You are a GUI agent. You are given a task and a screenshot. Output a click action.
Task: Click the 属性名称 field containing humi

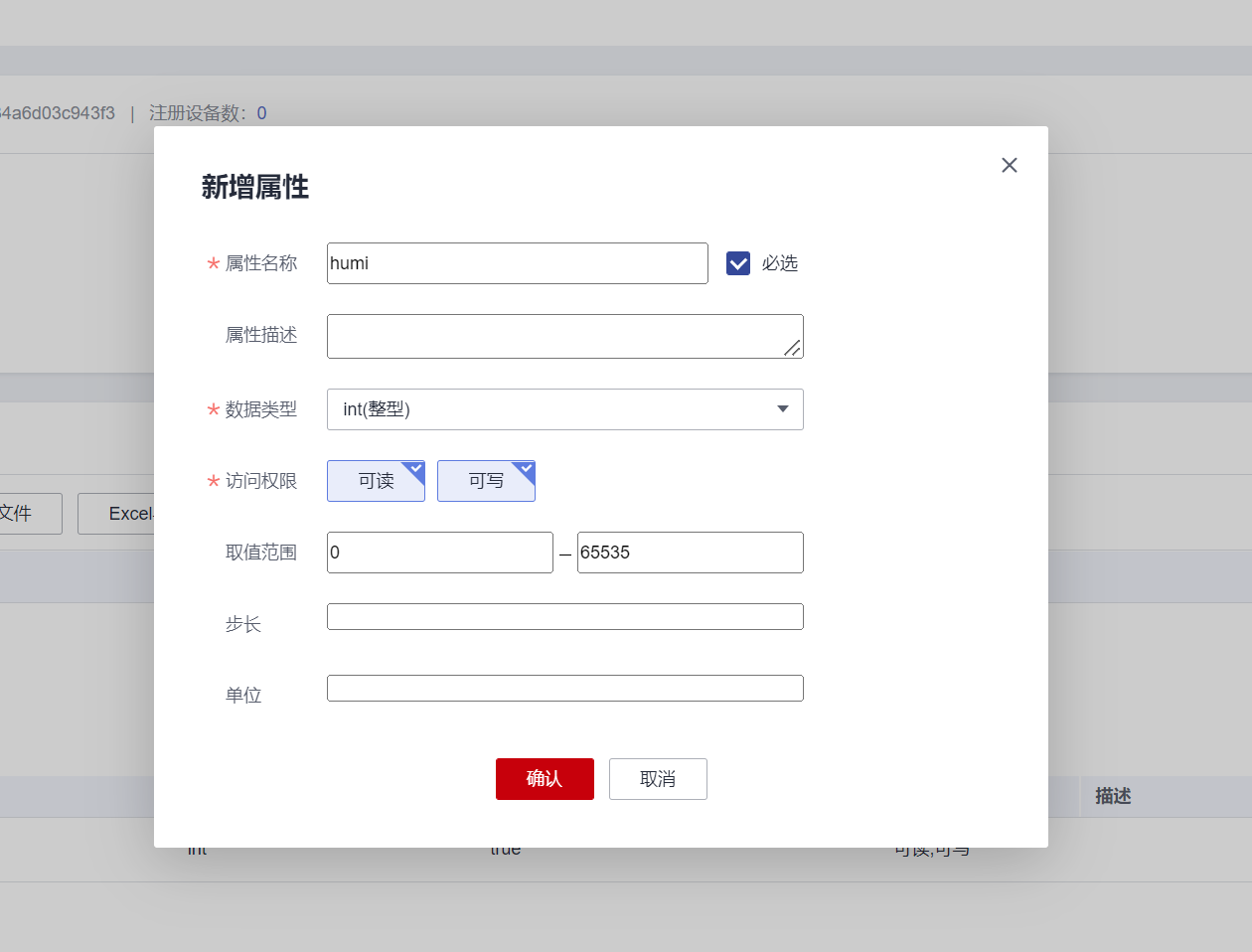(517, 263)
